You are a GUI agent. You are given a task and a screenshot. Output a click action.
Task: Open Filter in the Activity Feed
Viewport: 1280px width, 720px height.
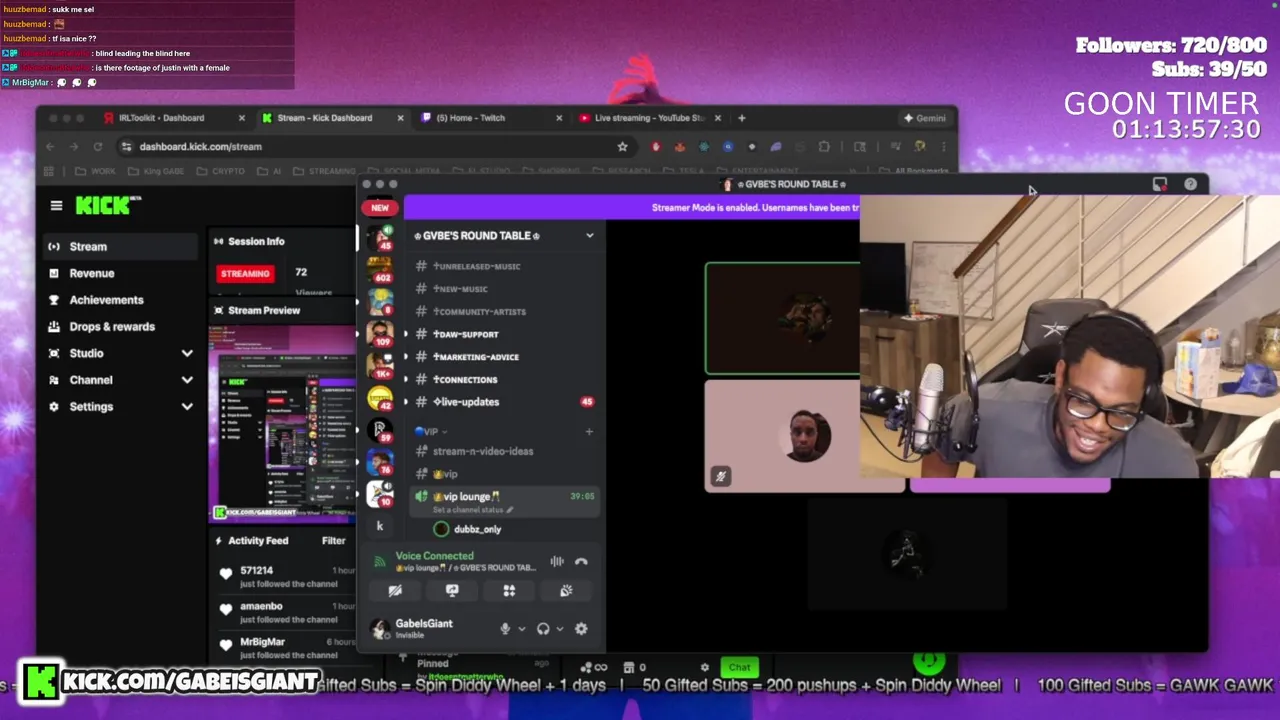point(333,541)
